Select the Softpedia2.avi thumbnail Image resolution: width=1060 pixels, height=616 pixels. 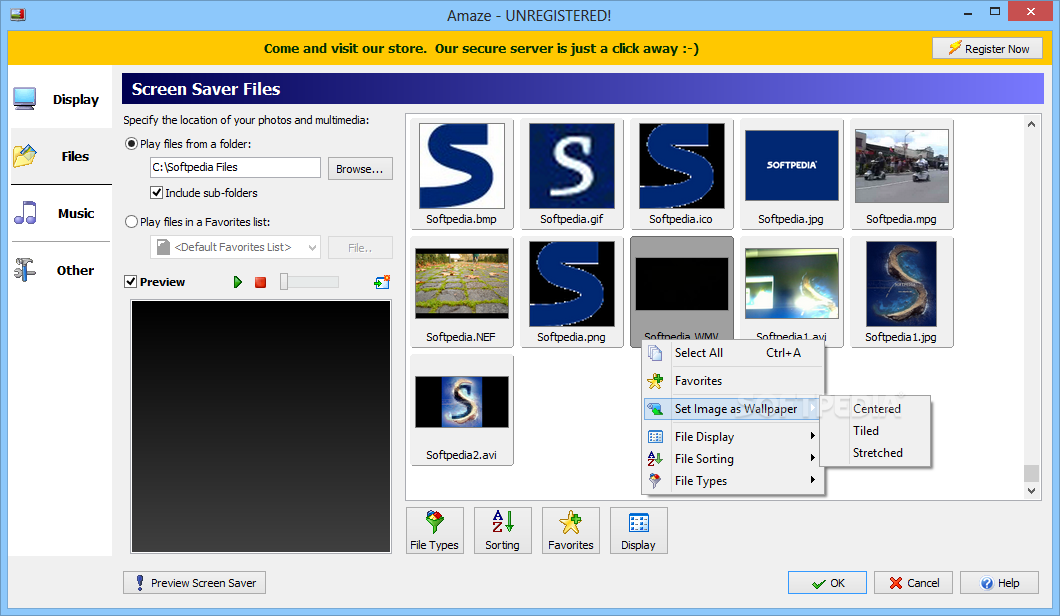[462, 410]
